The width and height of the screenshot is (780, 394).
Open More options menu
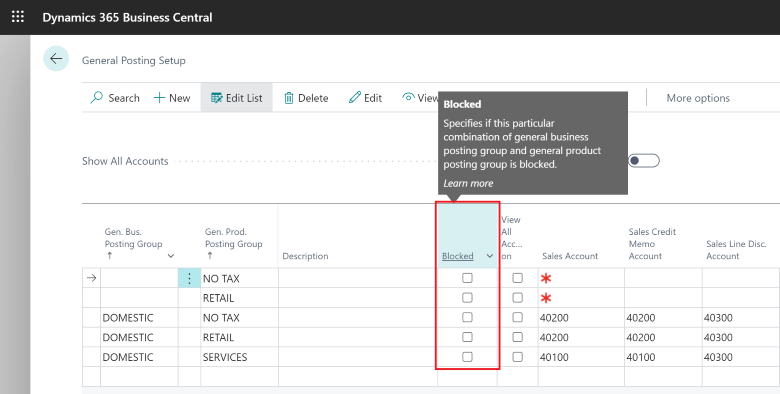tap(698, 98)
